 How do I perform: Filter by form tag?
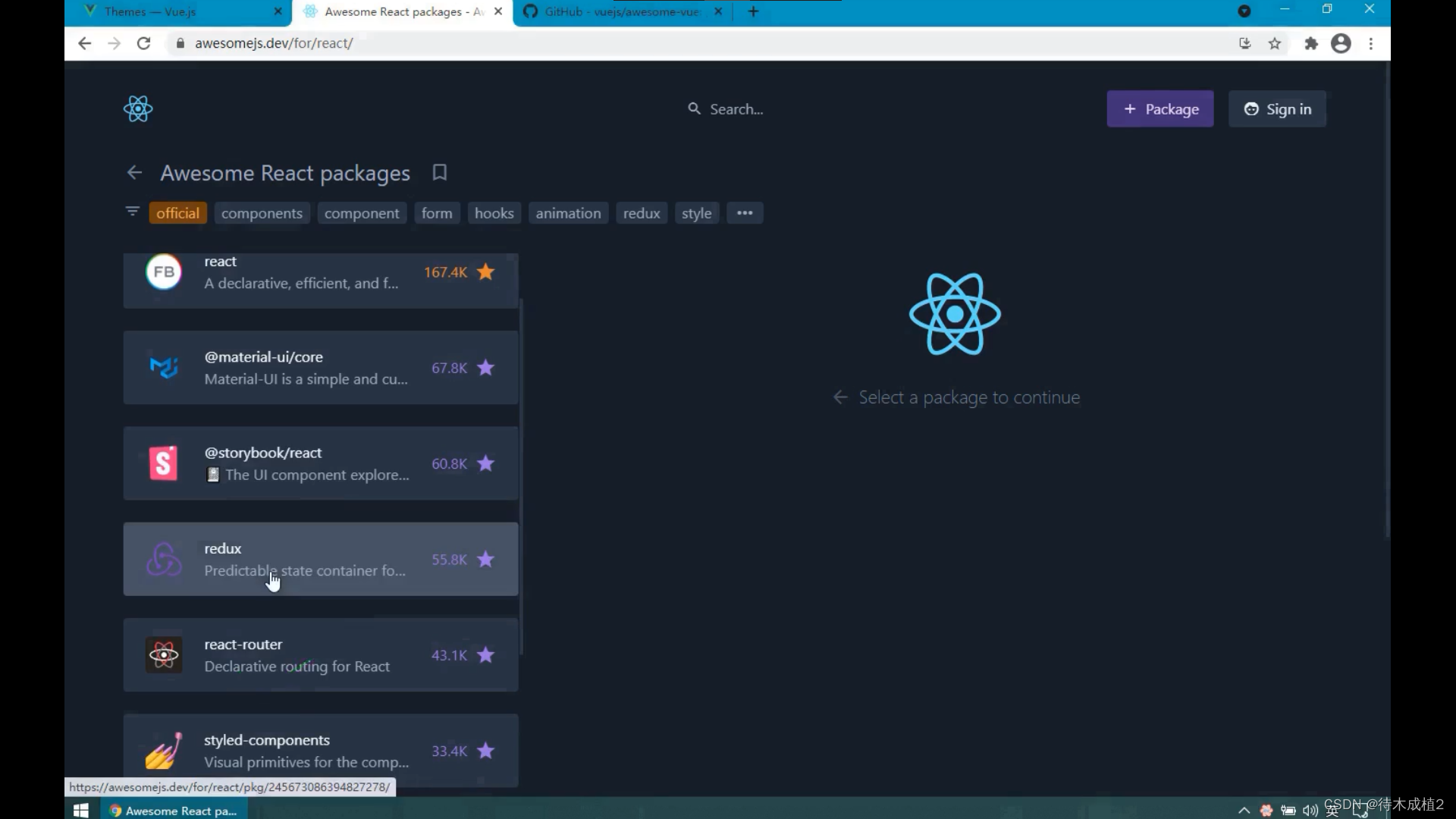point(437,213)
